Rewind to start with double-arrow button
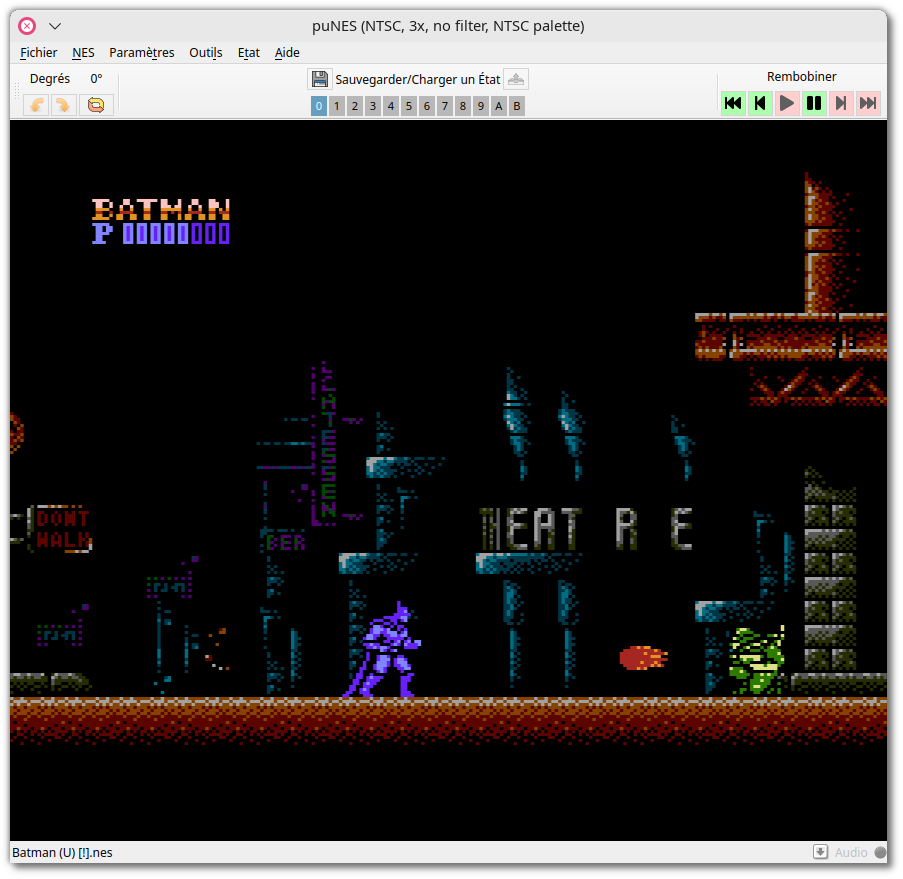Image resolution: width=903 pixels, height=879 pixels. pos(733,104)
